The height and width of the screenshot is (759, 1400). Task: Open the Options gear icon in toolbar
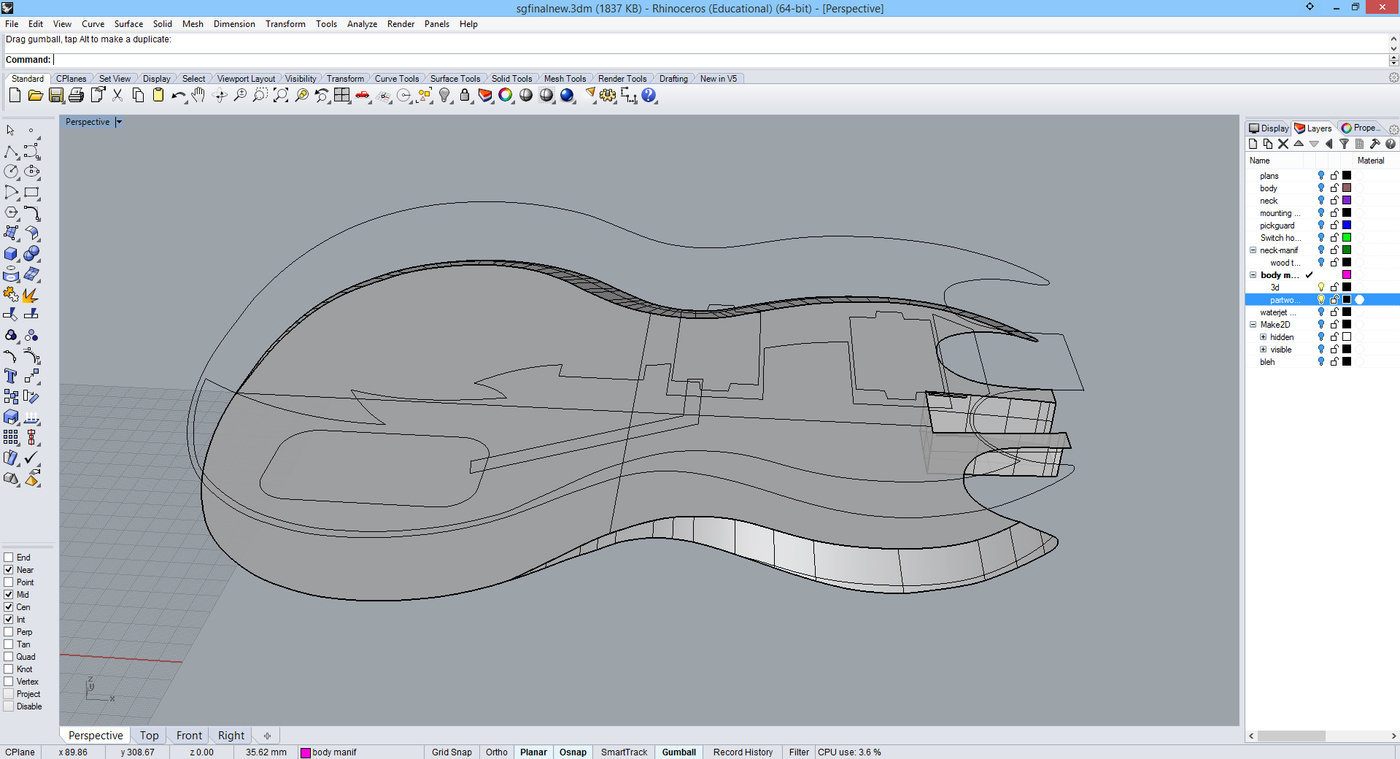point(608,95)
